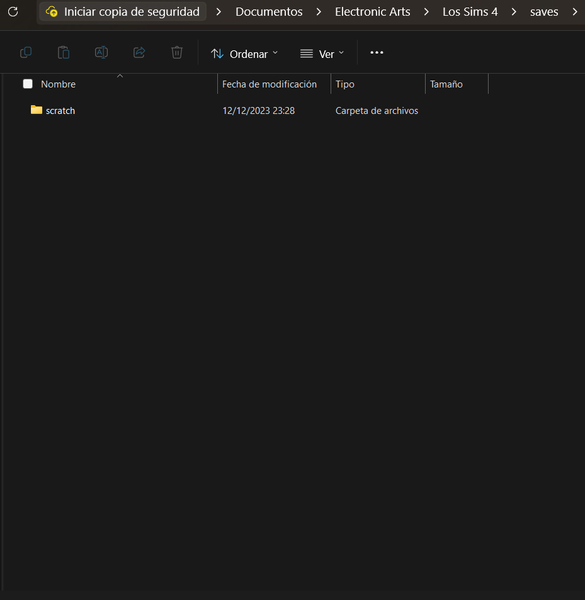
Task: Open the three-dot more options menu
Action: coord(376,53)
